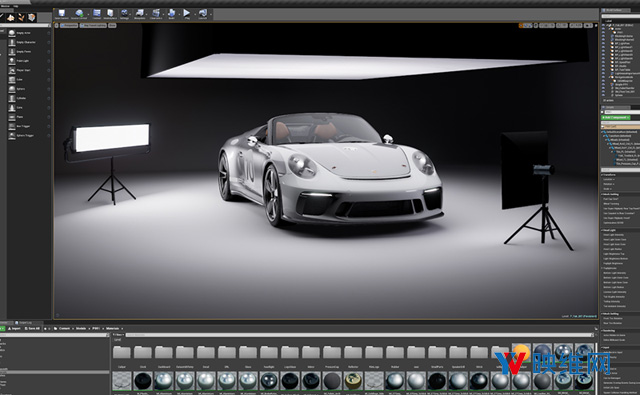Select Sphere in the placement list
Viewport: 640px width, 395px height.
pyautogui.click(x=29, y=89)
